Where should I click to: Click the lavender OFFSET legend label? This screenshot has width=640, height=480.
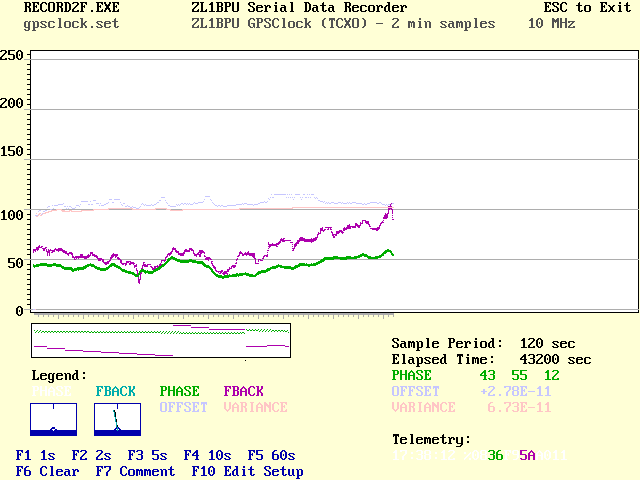point(183,407)
